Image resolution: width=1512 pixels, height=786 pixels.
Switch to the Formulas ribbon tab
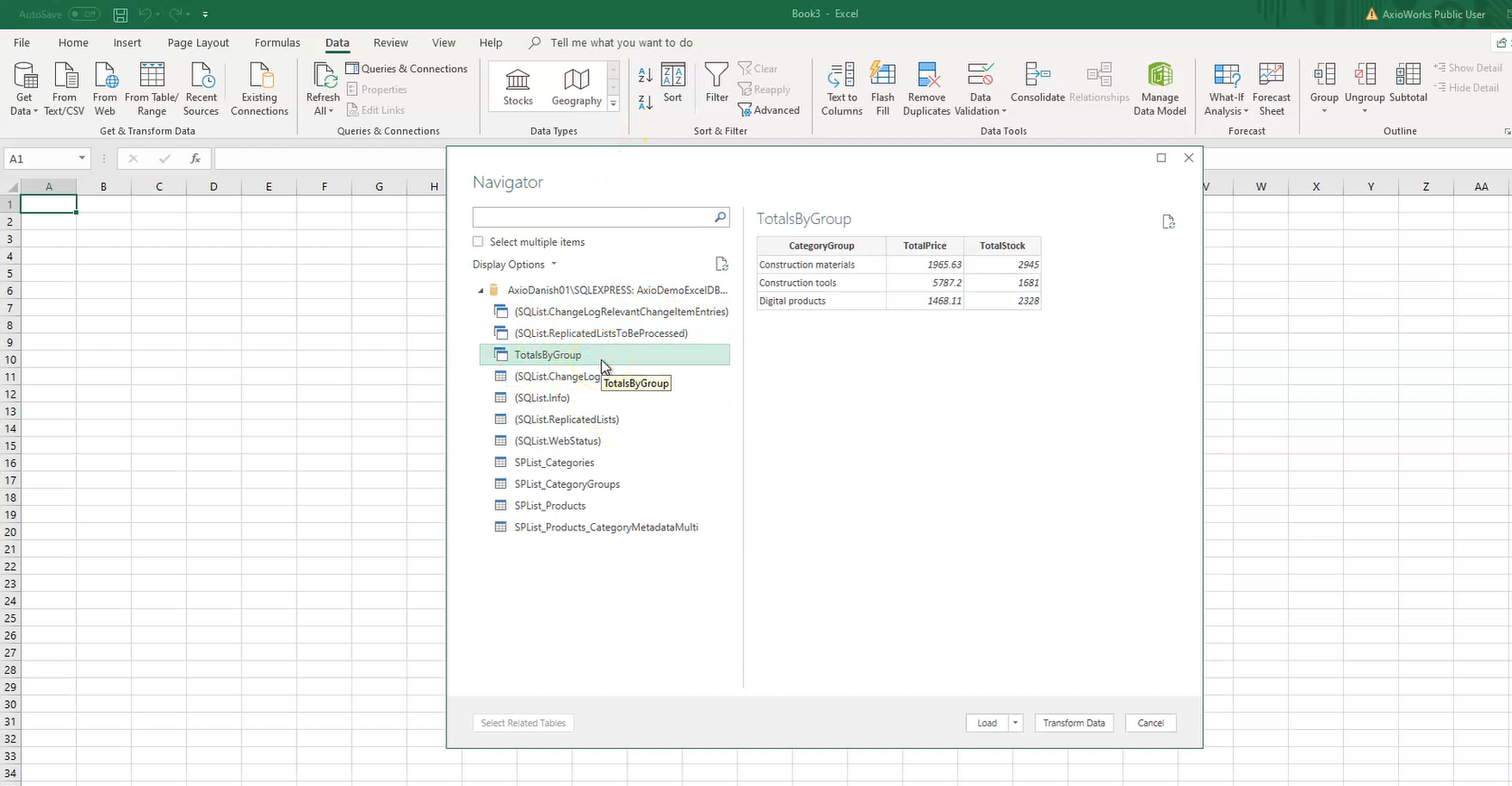(x=277, y=42)
